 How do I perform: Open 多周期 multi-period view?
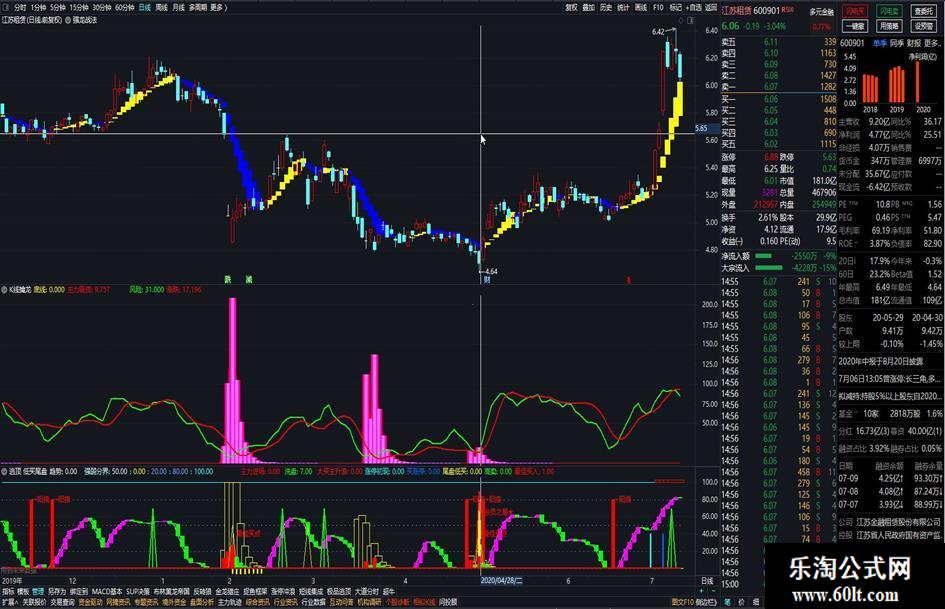(x=198, y=7)
